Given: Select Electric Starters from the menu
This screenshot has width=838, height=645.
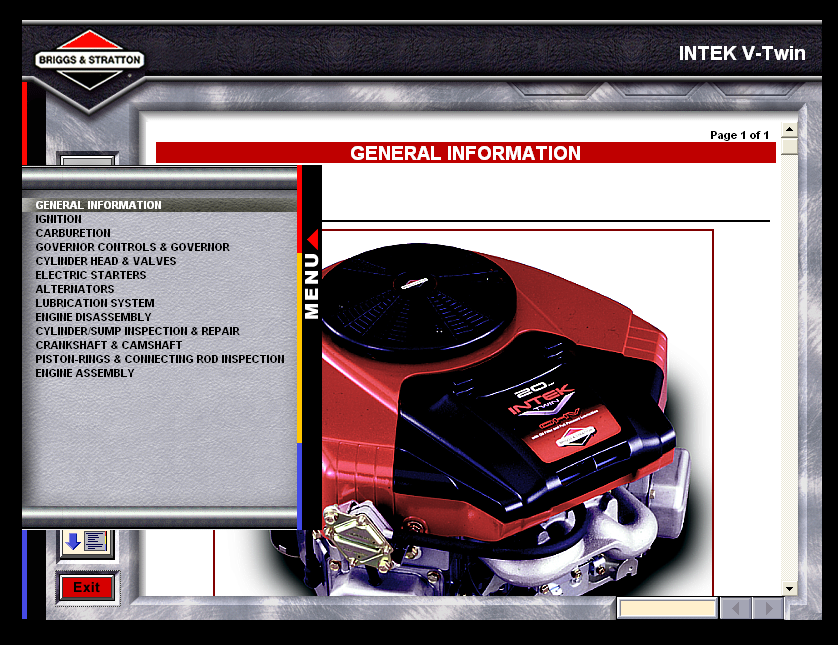Looking at the screenshot, I should click(91, 275).
